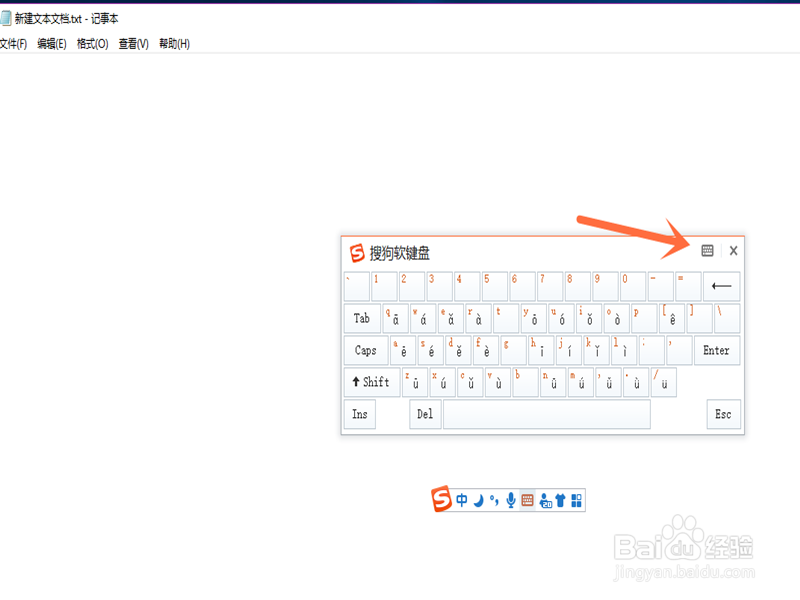Click the j key showing í

click(x=568, y=350)
